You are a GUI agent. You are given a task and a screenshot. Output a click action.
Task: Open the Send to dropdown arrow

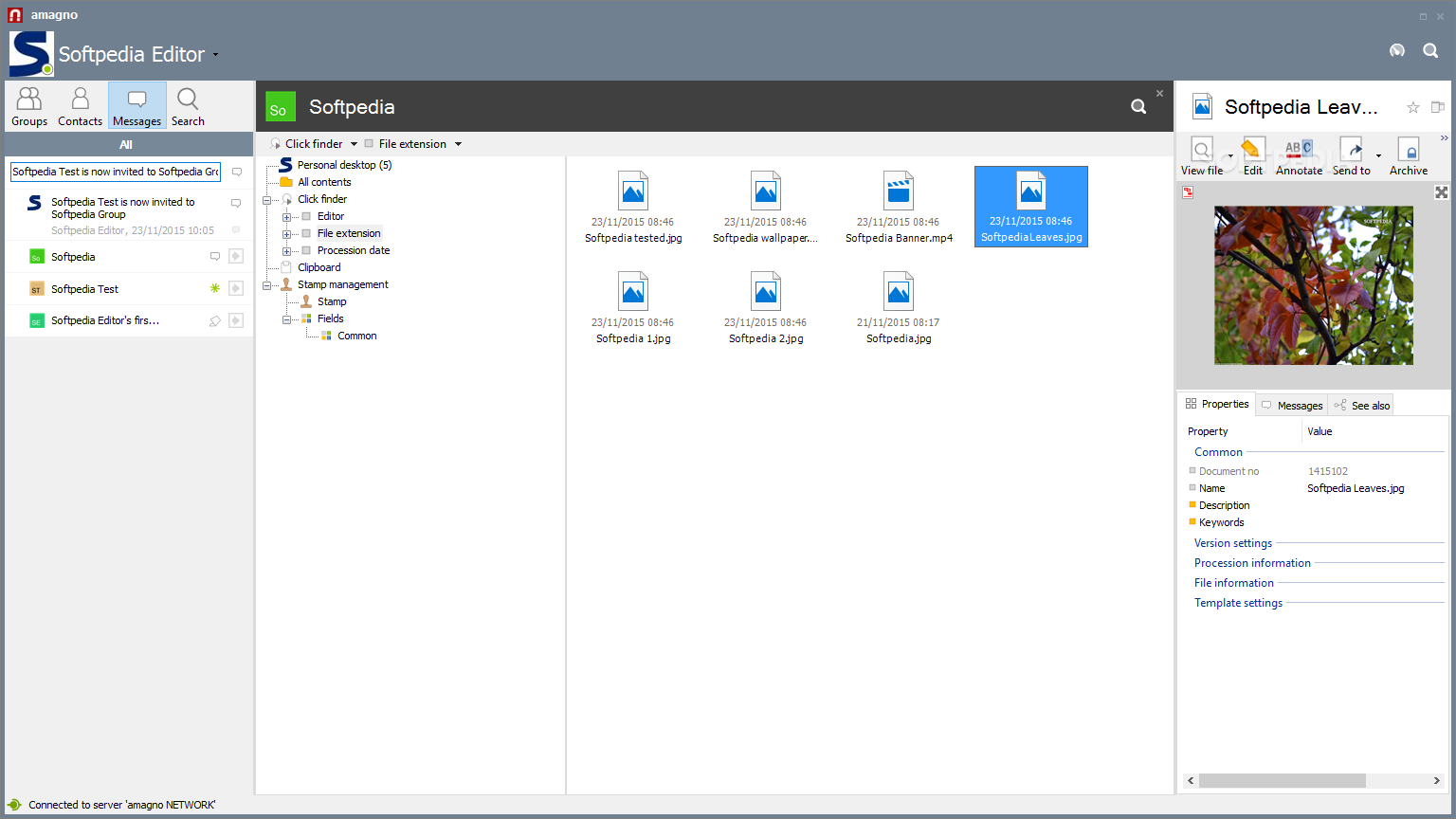point(1378,156)
